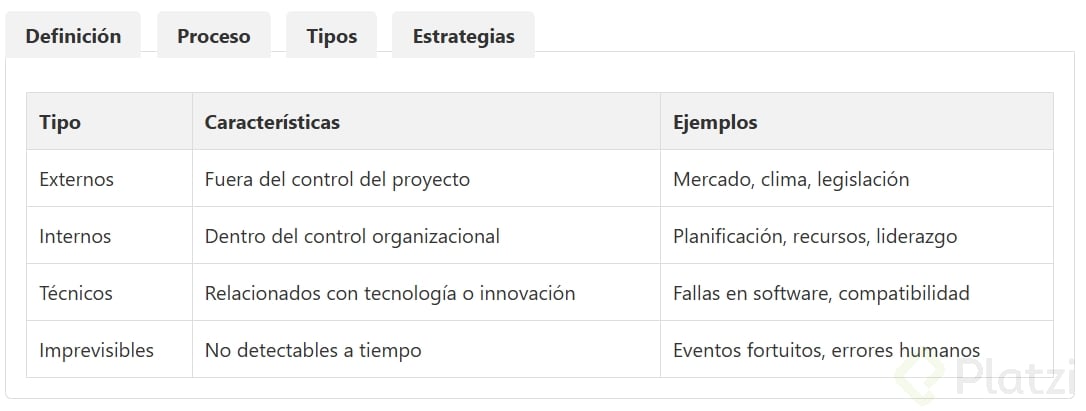Select the Internos row cell
Viewport: 1086px width, 411px height.
click(75, 236)
